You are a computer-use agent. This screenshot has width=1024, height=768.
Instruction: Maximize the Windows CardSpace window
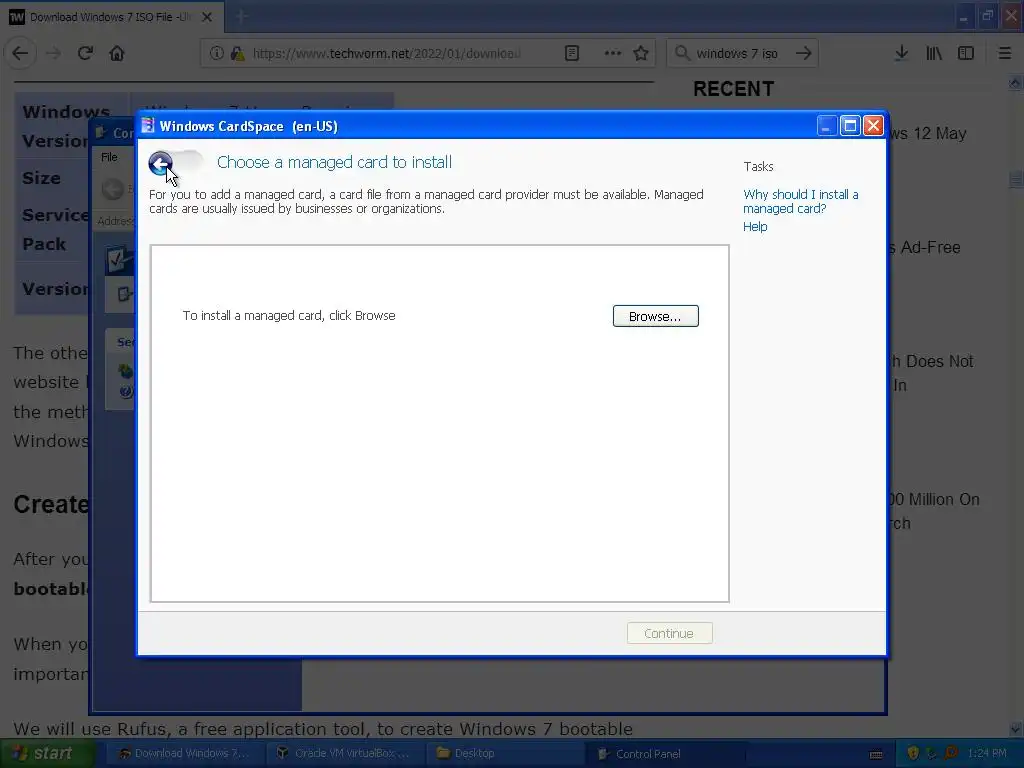(850, 125)
